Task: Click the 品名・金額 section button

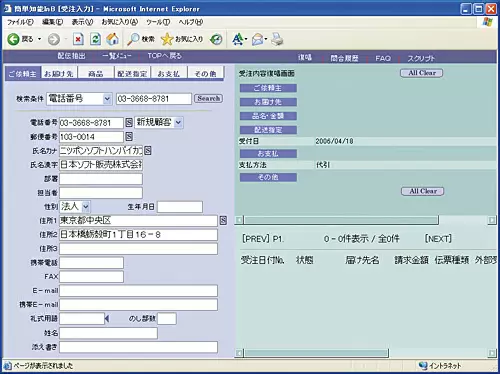Action: pyautogui.click(x=268, y=116)
